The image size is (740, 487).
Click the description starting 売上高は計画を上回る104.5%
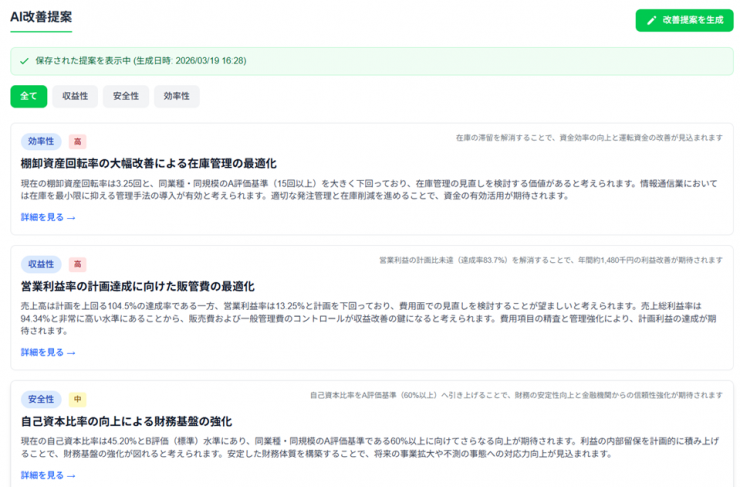point(369,319)
